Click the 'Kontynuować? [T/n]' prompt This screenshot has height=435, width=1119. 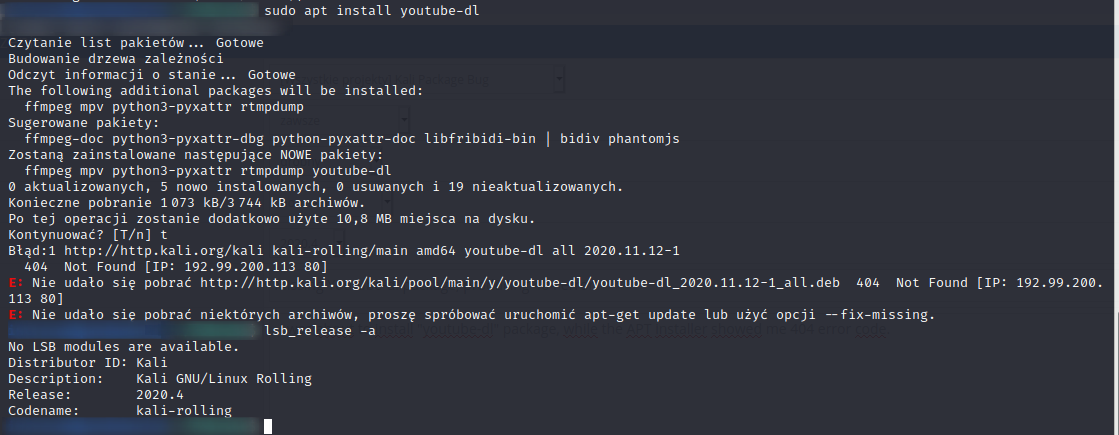pos(76,235)
